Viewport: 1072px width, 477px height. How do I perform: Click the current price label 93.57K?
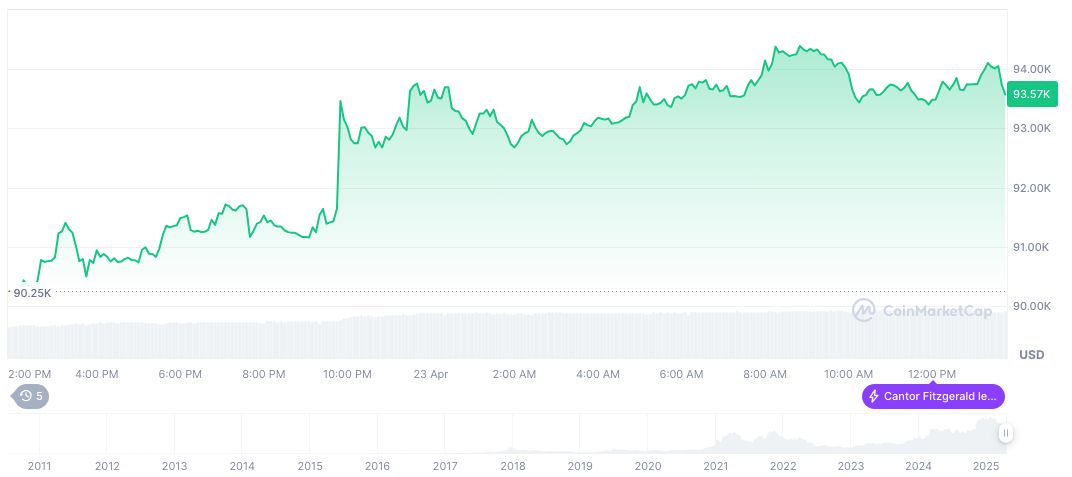(1031, 94)
